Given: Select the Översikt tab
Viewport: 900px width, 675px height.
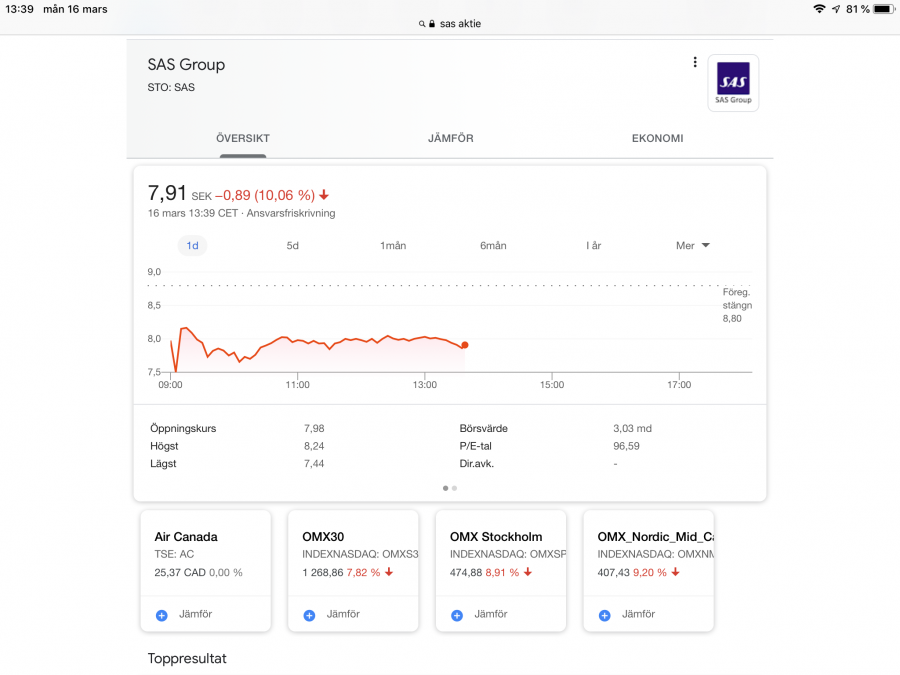Looking at the screenshot, I should pos(243,139).
